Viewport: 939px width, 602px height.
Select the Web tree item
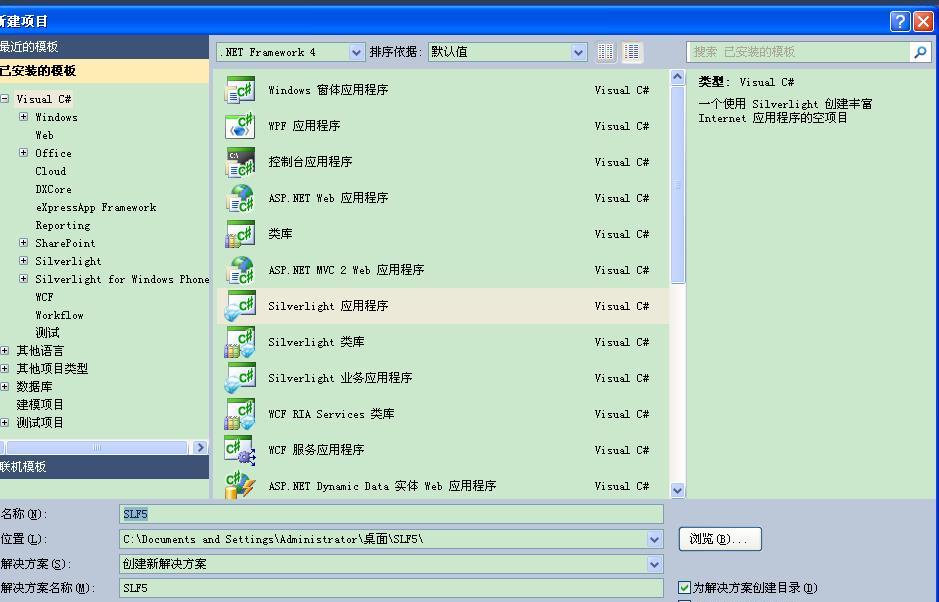click(x=44, y=135)
